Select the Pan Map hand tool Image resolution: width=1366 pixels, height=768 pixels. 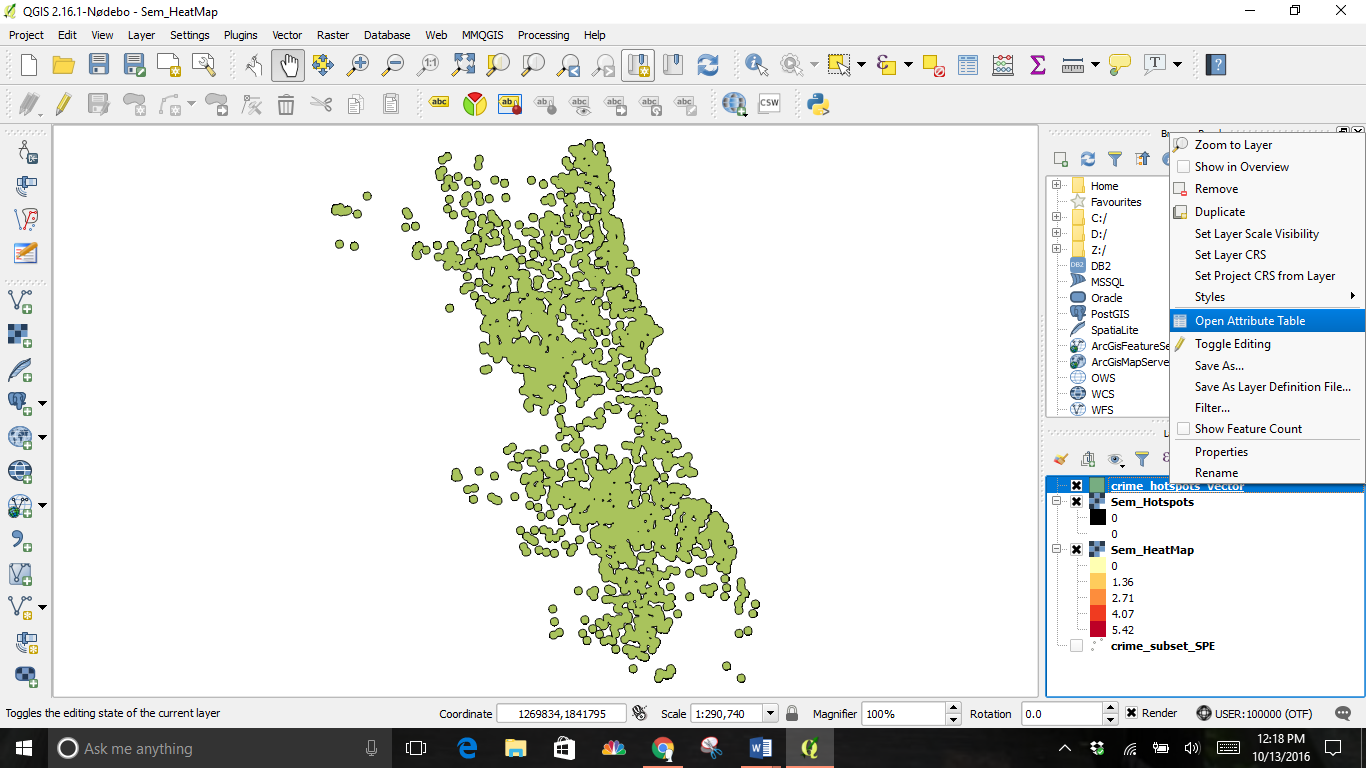coord(288,65)
